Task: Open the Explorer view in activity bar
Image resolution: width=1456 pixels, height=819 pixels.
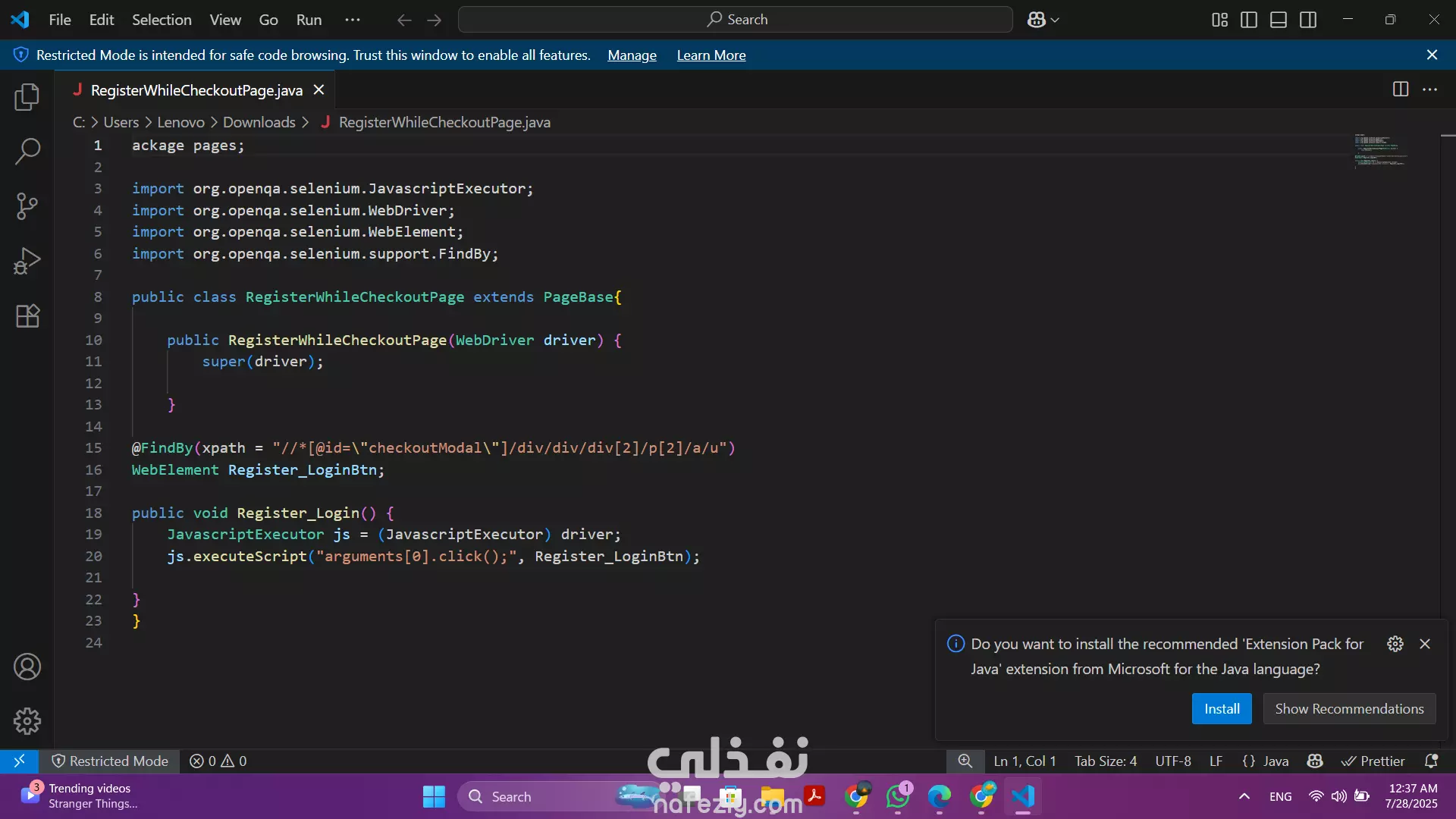Action: (x=27, y=97)
